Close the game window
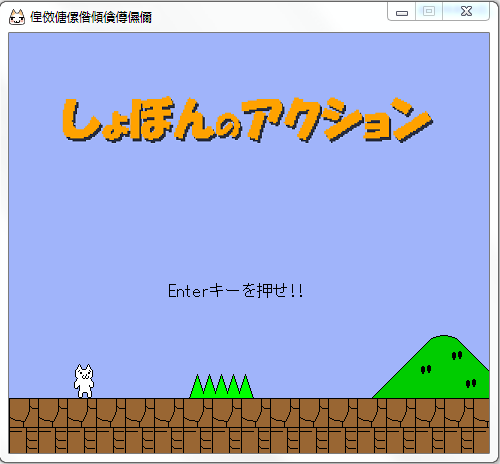Viewport: 500px width, 464px height. point(466,12)
